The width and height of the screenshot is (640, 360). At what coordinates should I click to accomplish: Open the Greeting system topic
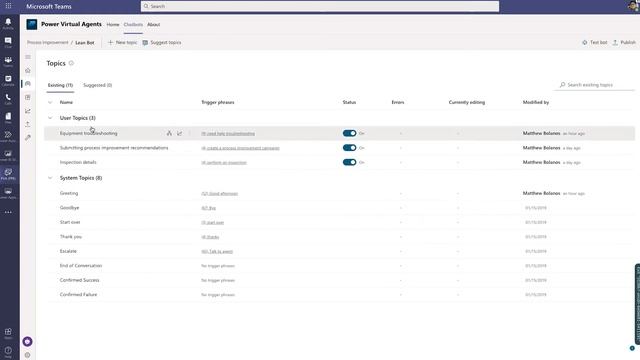coord(69,193)
